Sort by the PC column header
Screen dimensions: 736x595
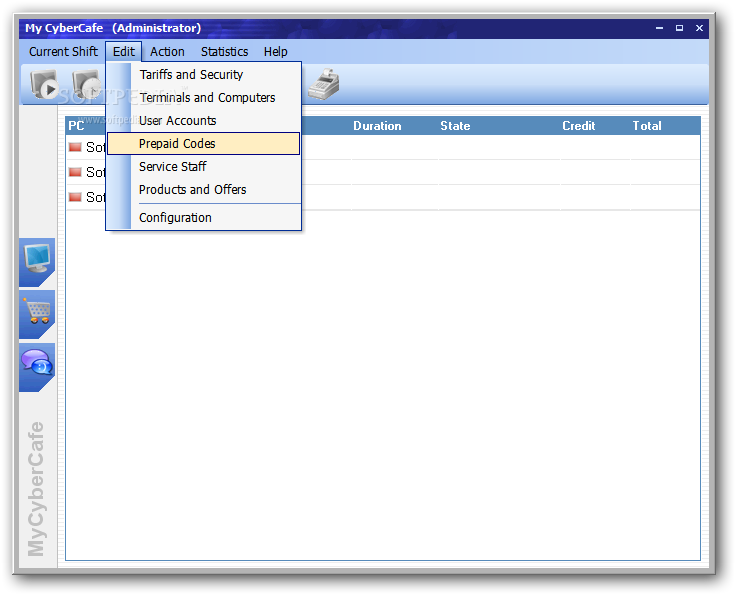point(76,126)
